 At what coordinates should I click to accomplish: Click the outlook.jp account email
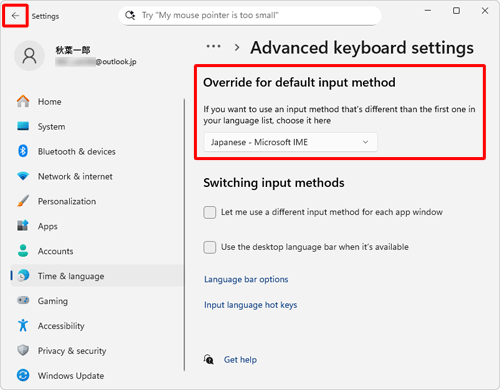[96, 62]
